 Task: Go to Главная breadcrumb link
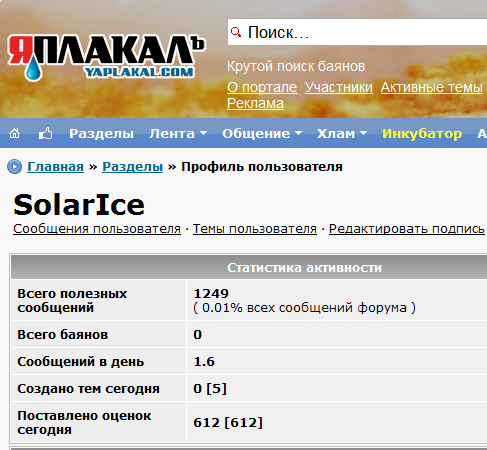pos(55,167)
